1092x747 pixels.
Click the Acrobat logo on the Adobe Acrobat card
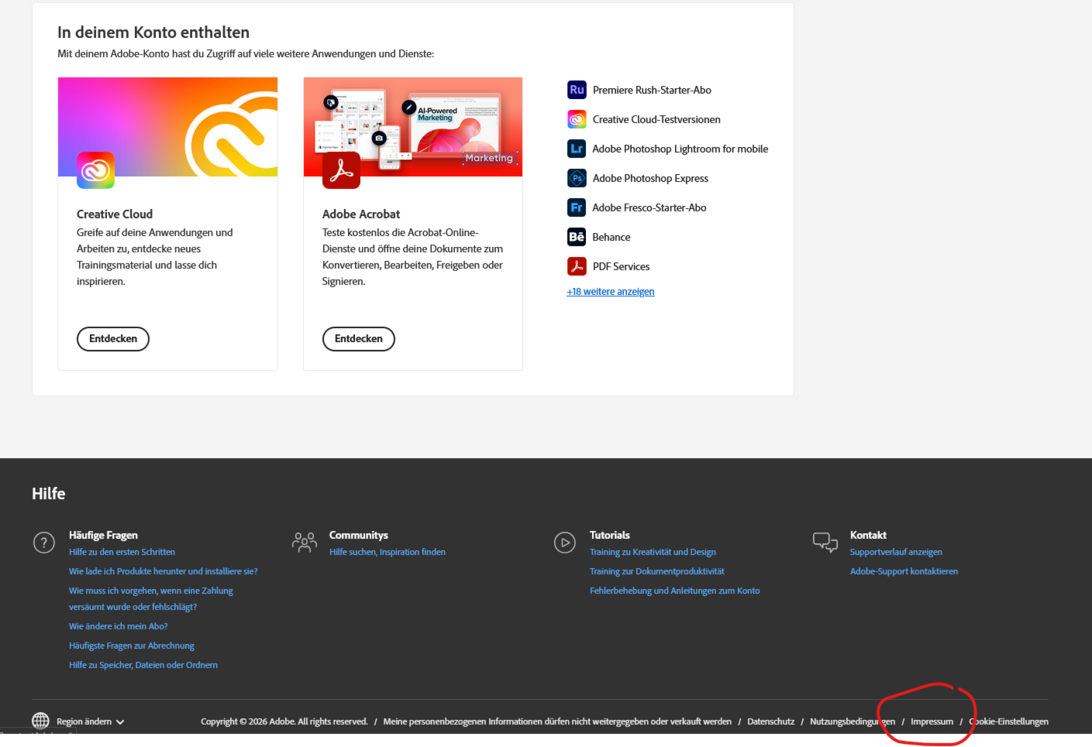[x=341, y=169]
